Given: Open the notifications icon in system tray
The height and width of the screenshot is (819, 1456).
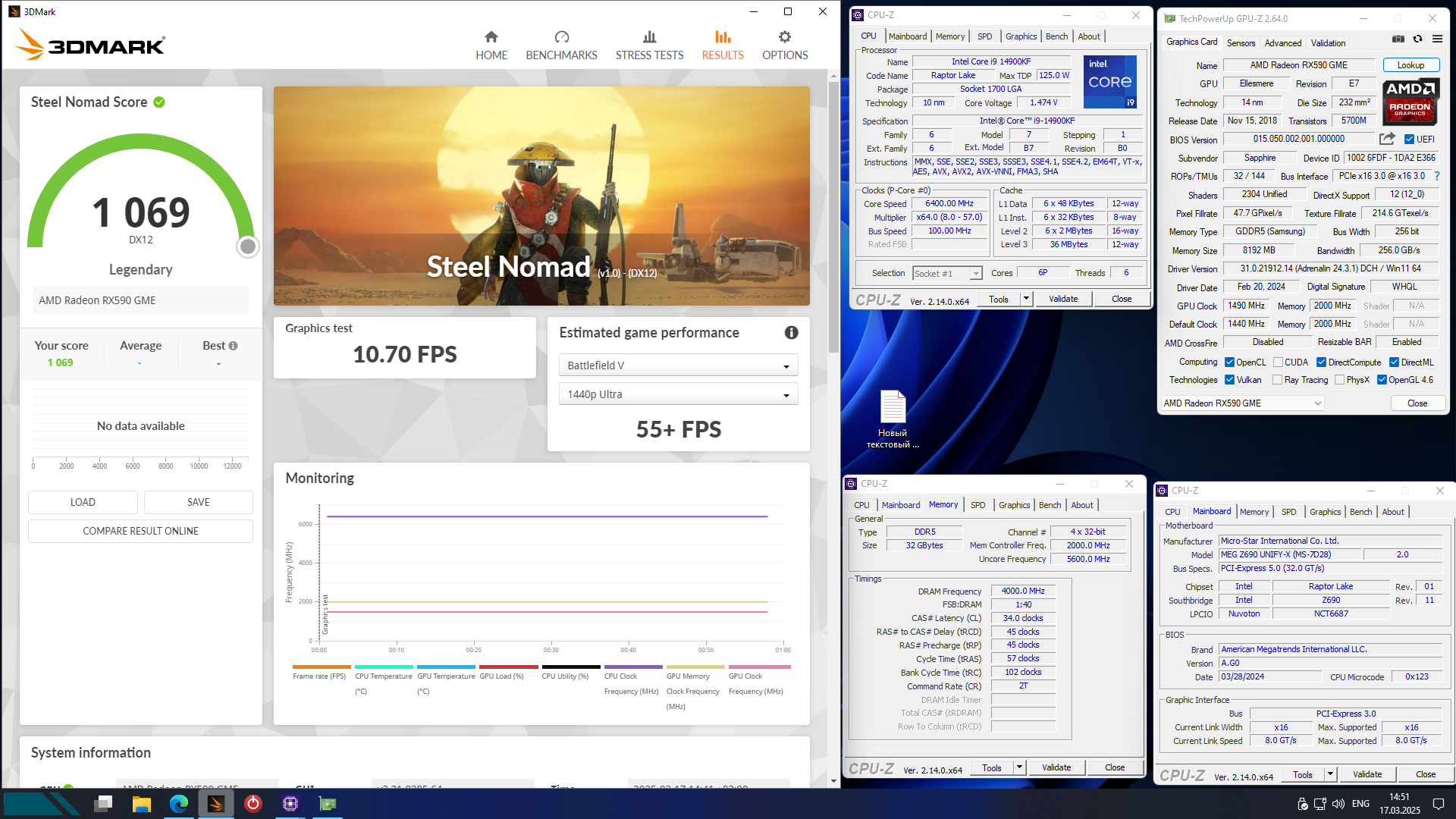Looking at the screenshot, I should (x=1438, y=804).
